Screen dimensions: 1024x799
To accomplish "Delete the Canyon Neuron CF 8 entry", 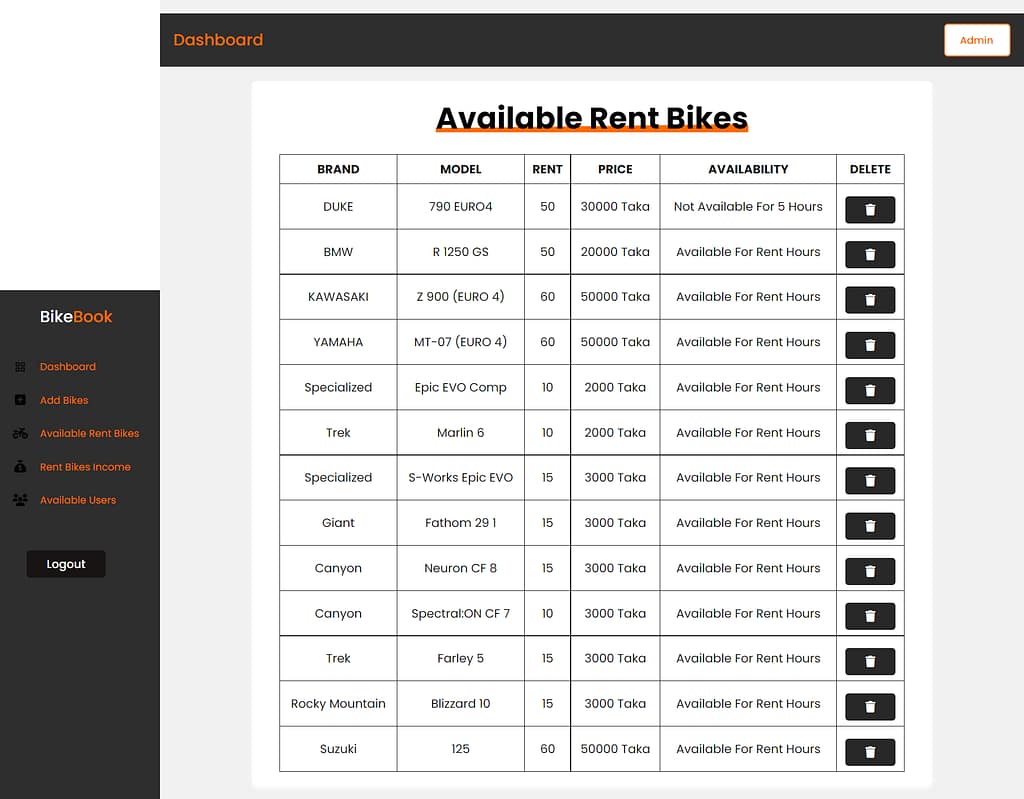I will pos(869,571).
